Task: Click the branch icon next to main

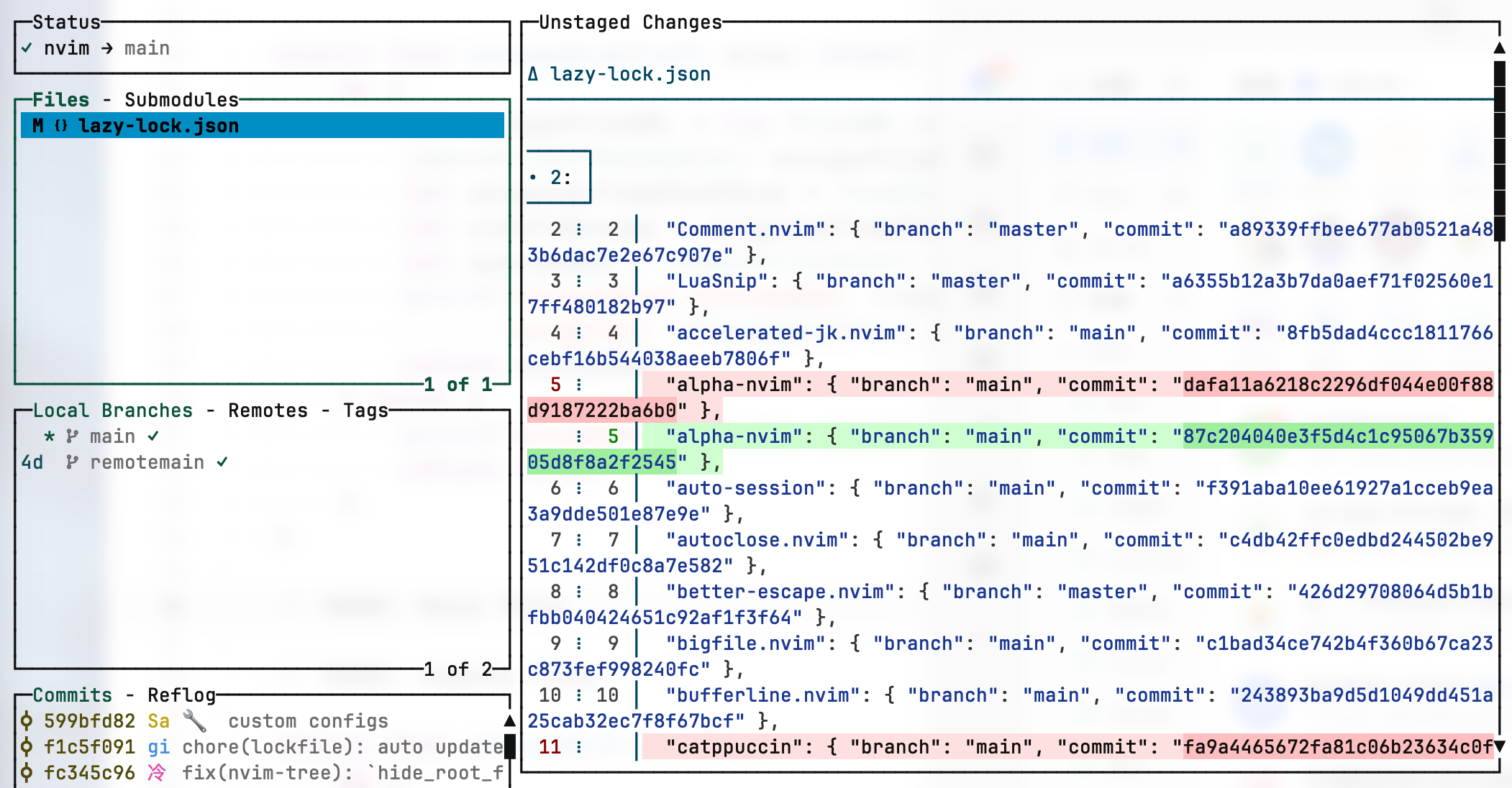Action: coord(72,436)
